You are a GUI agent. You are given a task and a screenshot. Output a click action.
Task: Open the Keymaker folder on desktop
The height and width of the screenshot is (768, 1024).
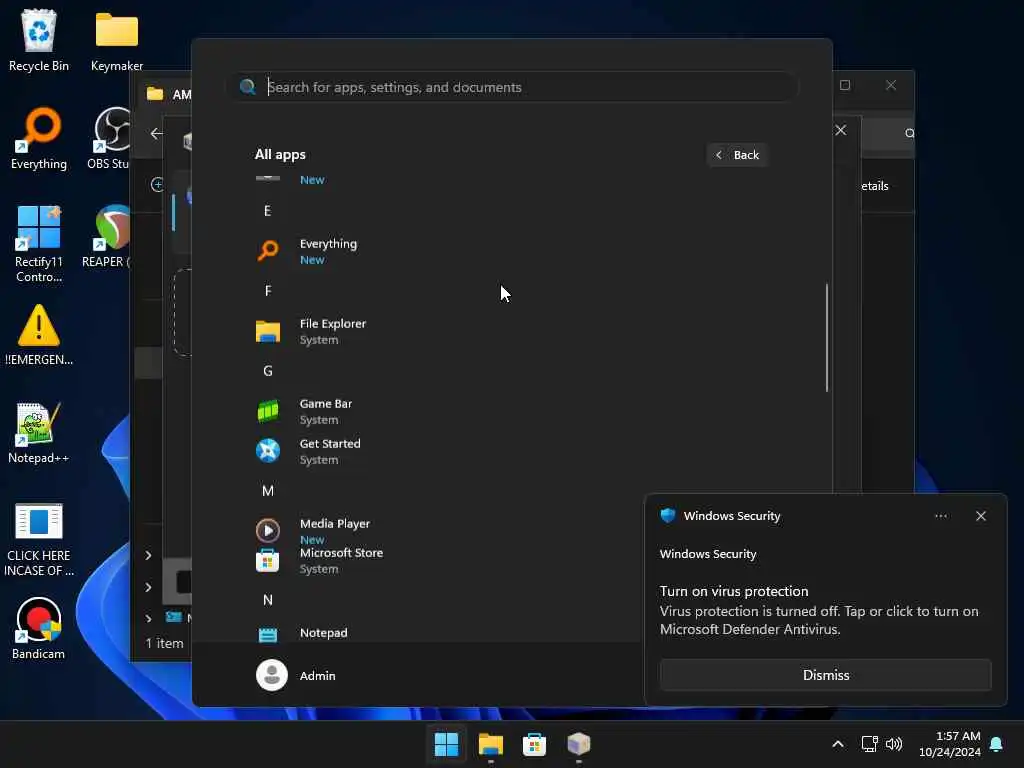tap(116, 40)
